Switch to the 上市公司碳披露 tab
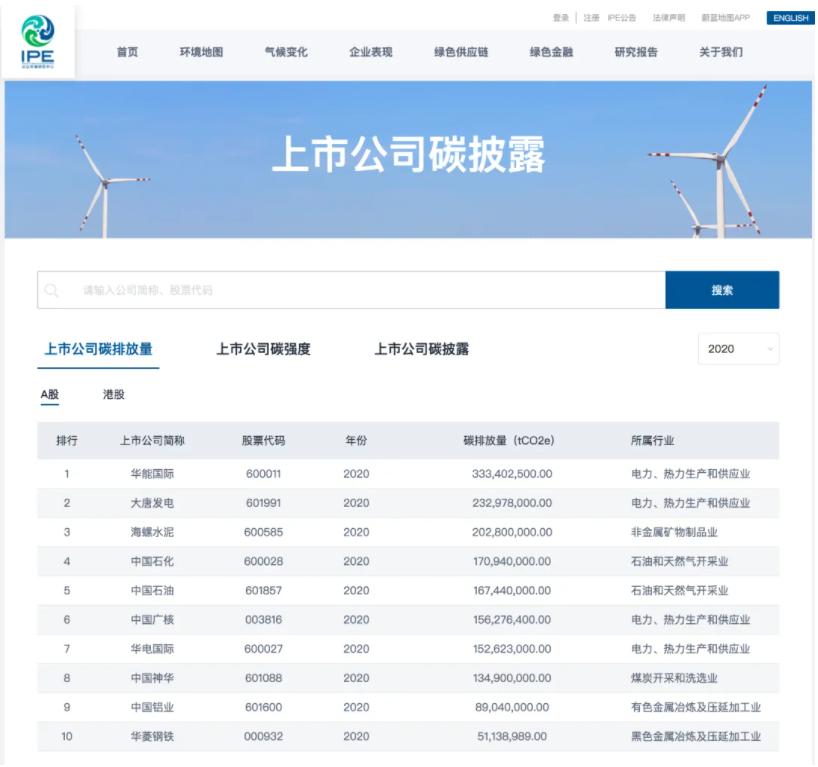 pos(422,349)
